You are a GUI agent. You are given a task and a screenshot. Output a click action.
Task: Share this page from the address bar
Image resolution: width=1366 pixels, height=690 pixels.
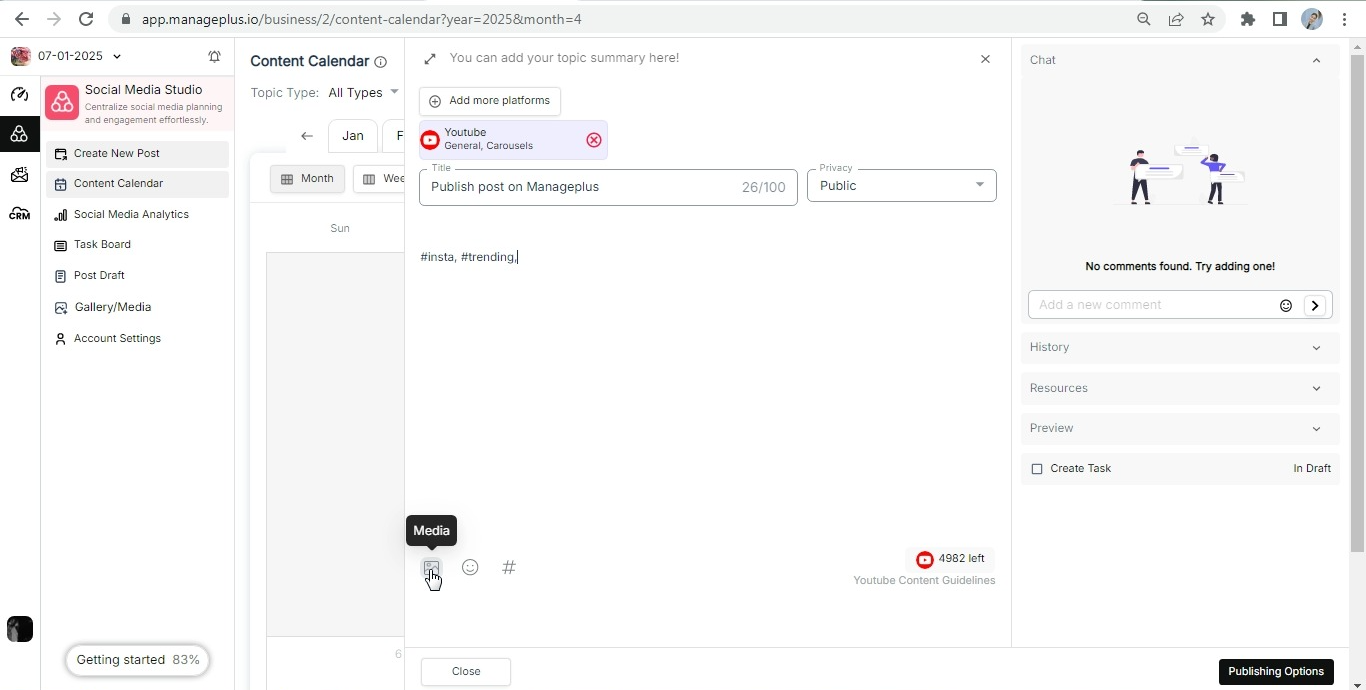point(1176,19)
